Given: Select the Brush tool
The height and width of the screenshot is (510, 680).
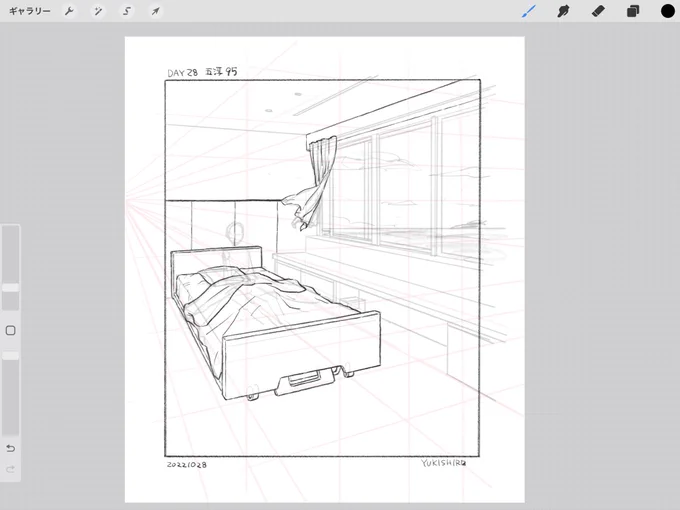Looking at the screenshot, I should 529,11.
